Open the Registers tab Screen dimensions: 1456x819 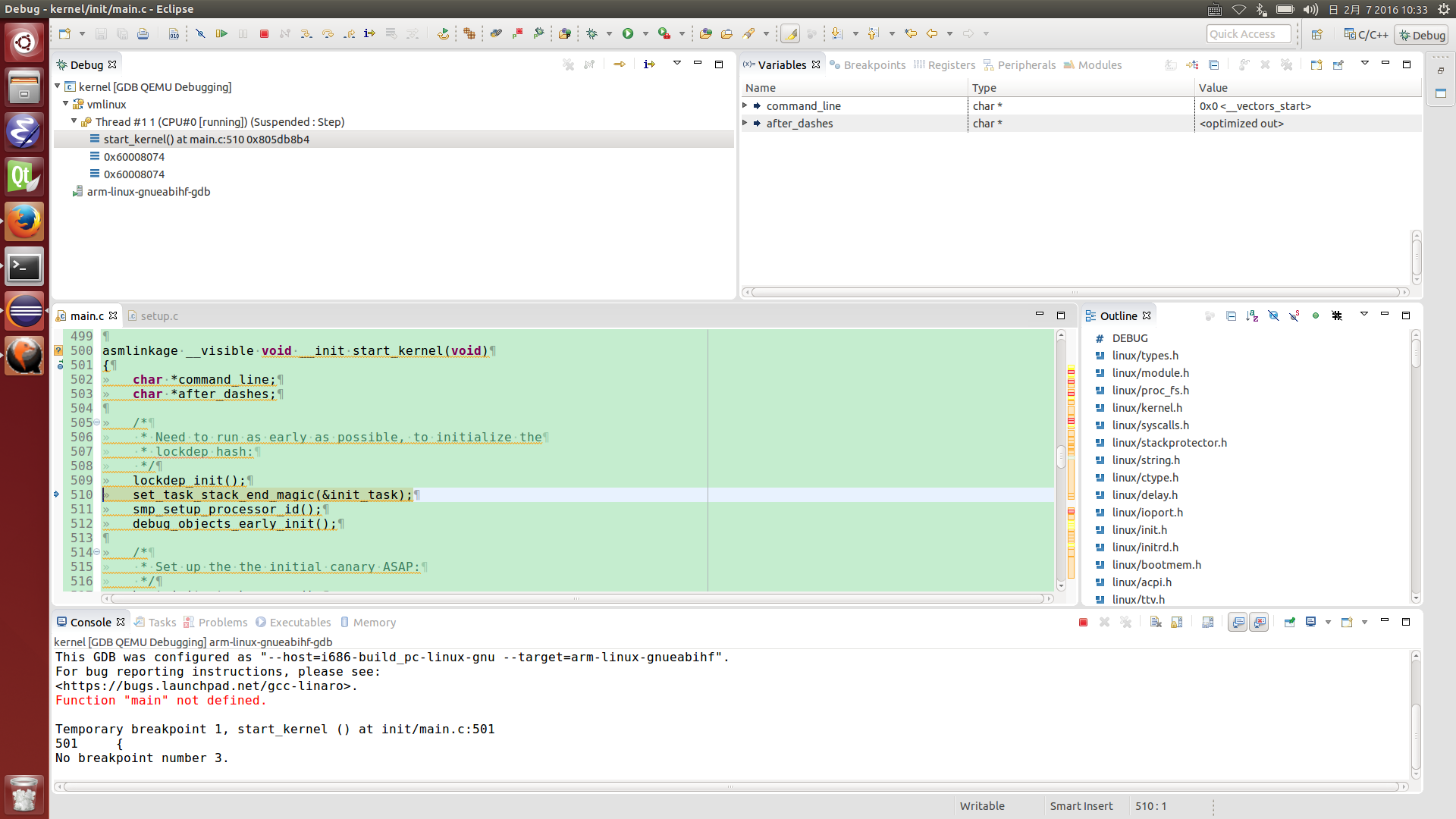(945, 65)
